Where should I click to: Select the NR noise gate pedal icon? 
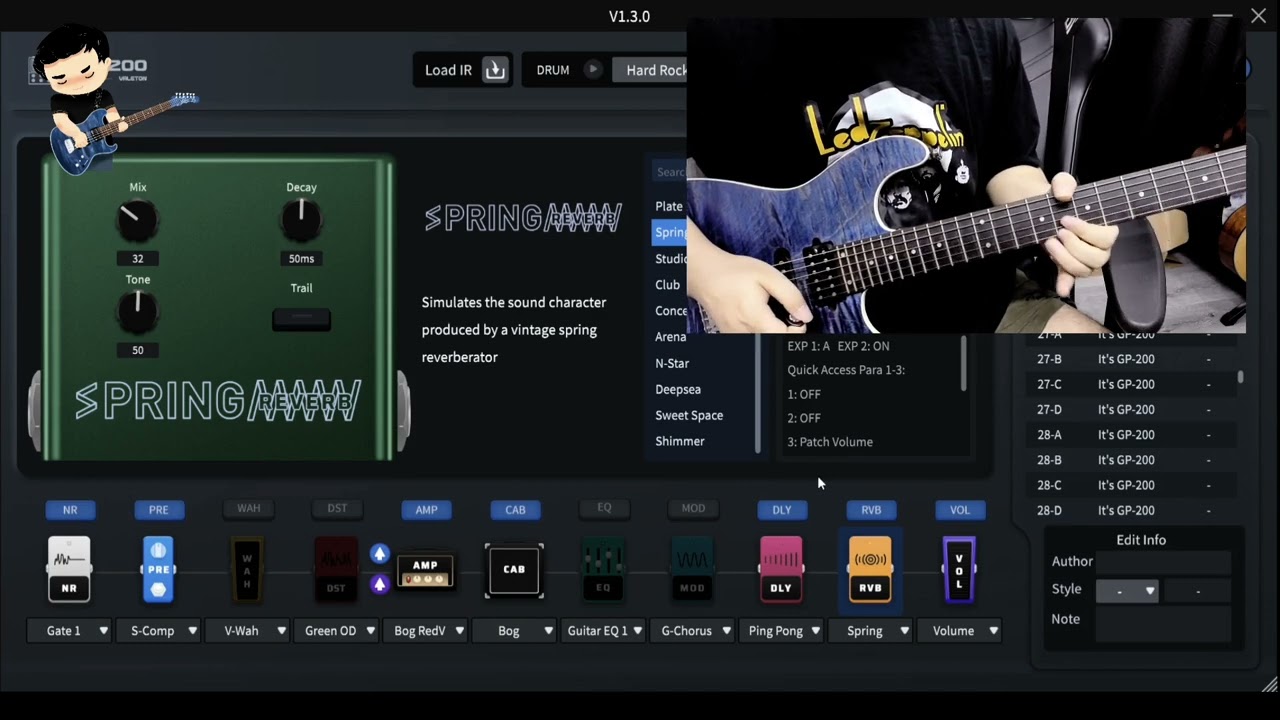click(x=69, y=569)
